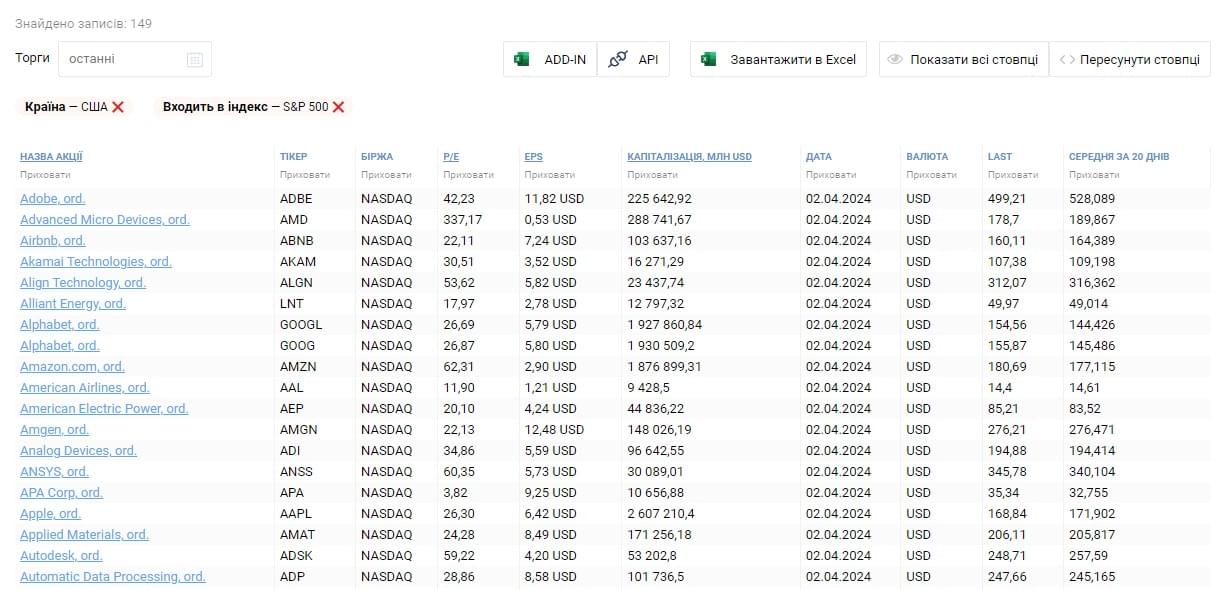Click the arrows icon for Пересунути стовпці

point(1067,59)
